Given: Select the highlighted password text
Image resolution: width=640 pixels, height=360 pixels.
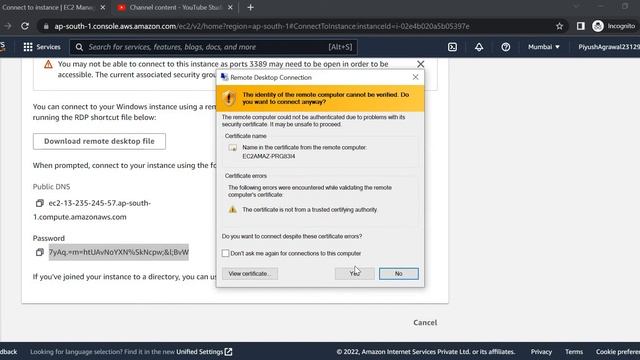Looking at the screenshot, I should [119, 252].
